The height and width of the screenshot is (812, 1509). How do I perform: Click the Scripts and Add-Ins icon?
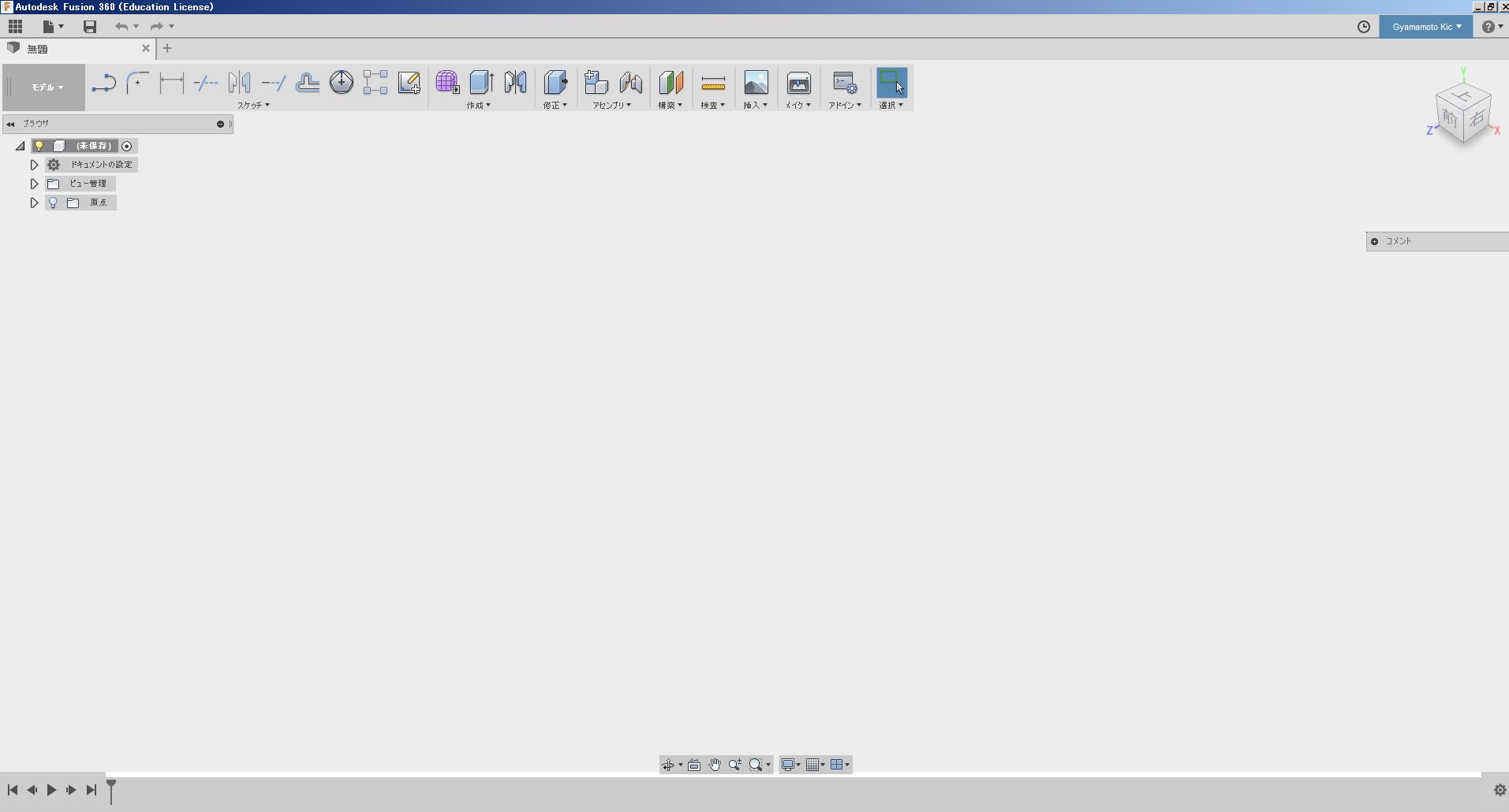[x=845, y=83]
